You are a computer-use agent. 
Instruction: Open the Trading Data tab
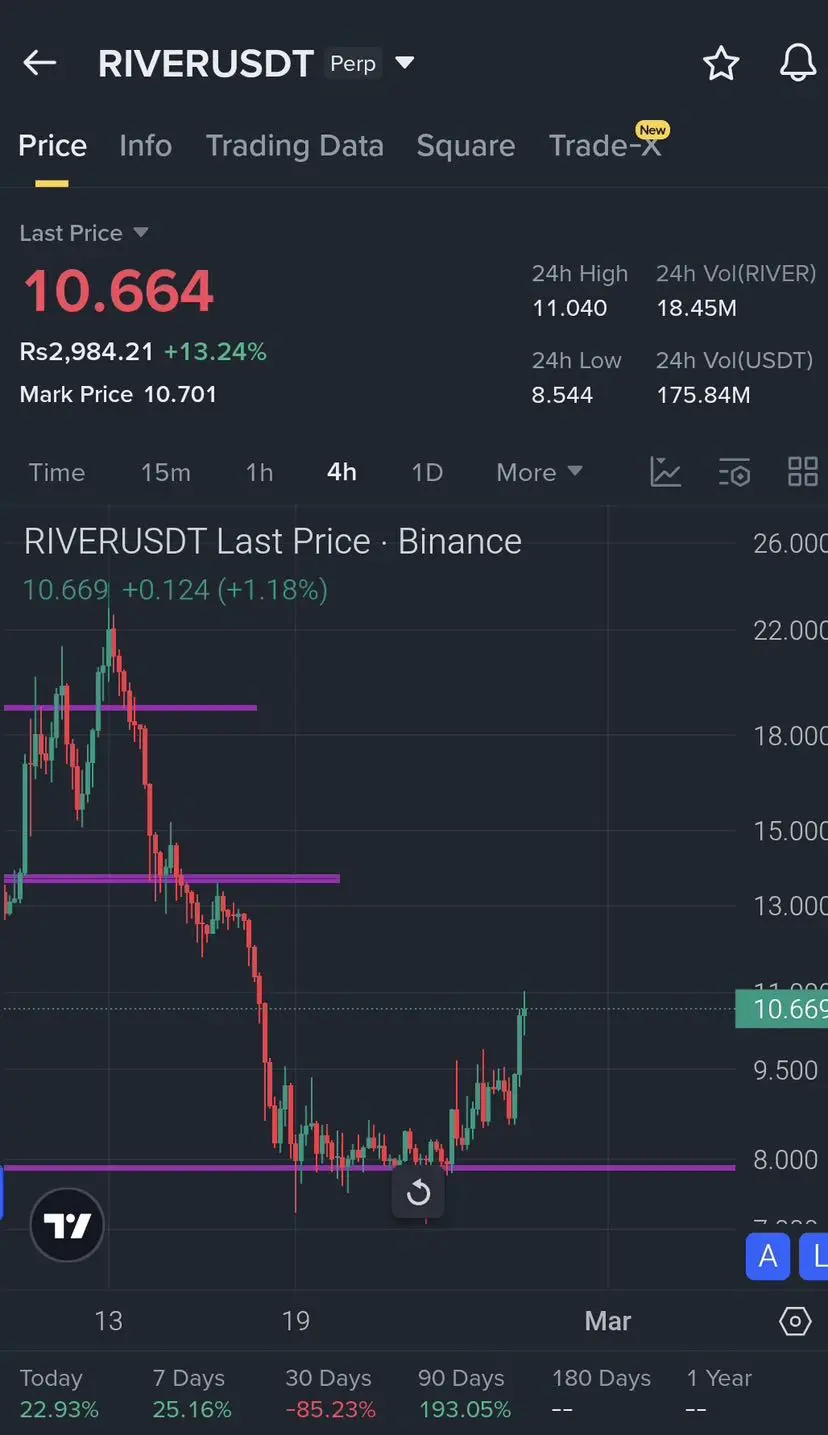pyautogui.click(x=294, y=146)
